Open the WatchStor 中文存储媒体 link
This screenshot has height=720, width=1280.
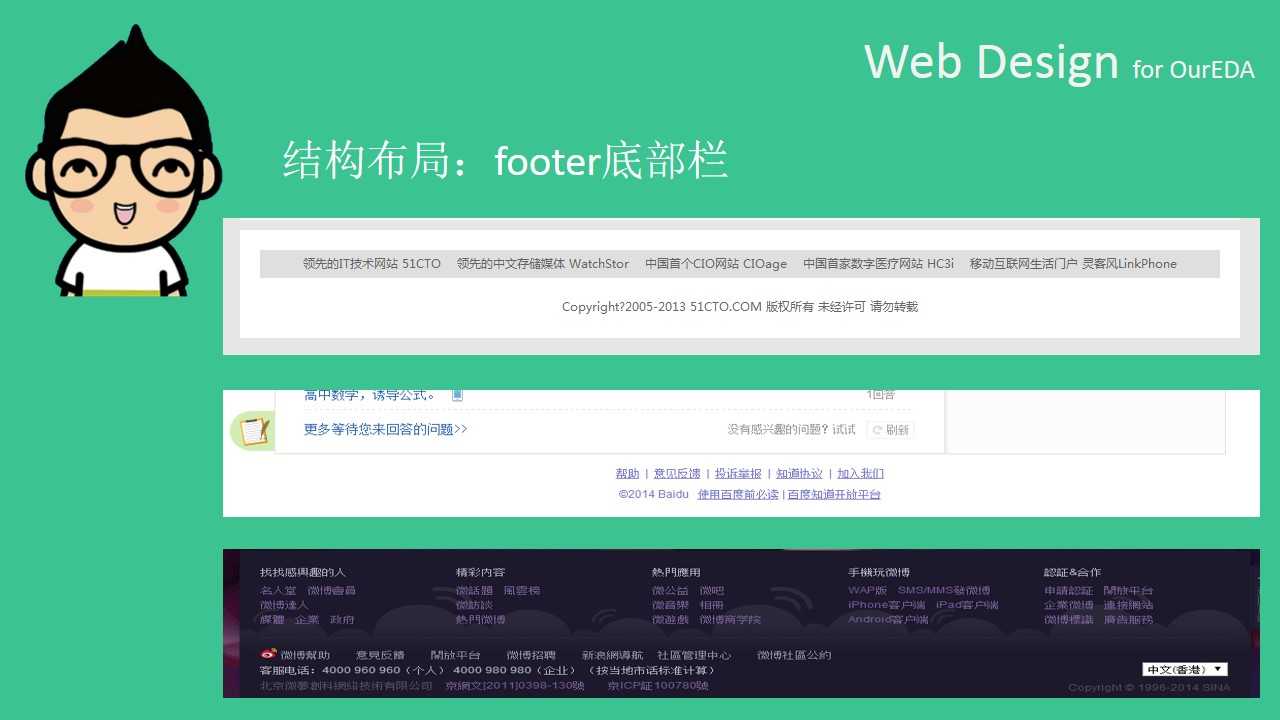[543, 264]
